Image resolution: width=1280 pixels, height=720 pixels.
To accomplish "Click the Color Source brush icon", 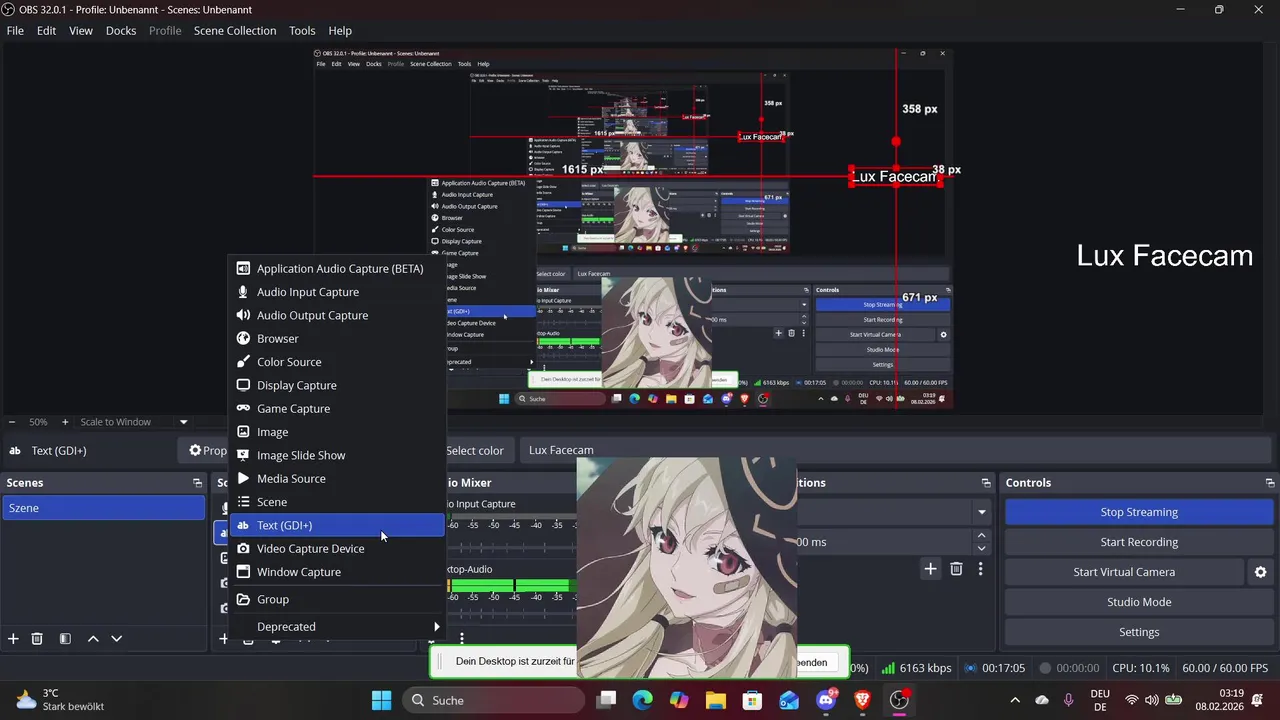I will click(243, 362).
